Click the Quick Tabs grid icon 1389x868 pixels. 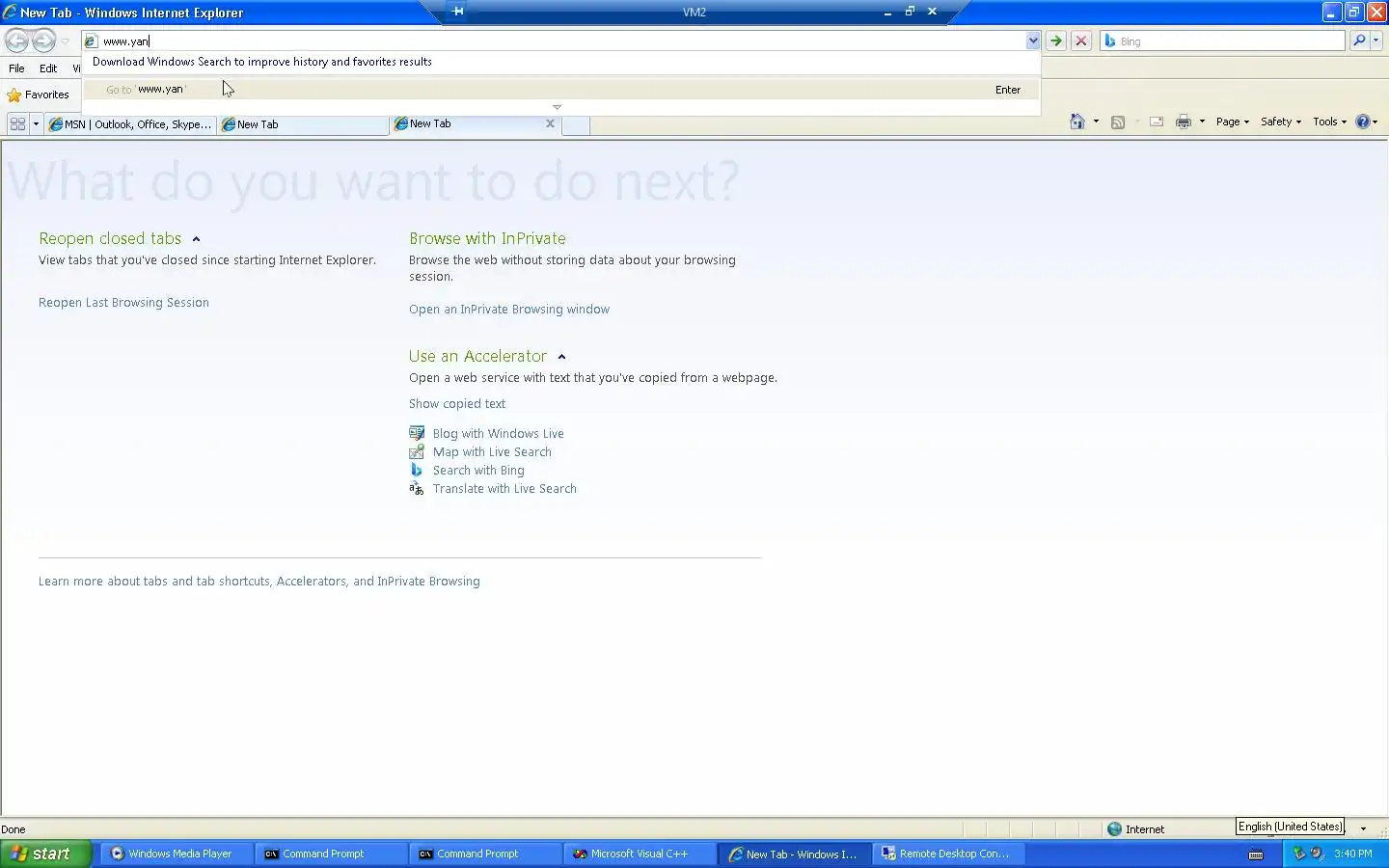coord(17,123)
